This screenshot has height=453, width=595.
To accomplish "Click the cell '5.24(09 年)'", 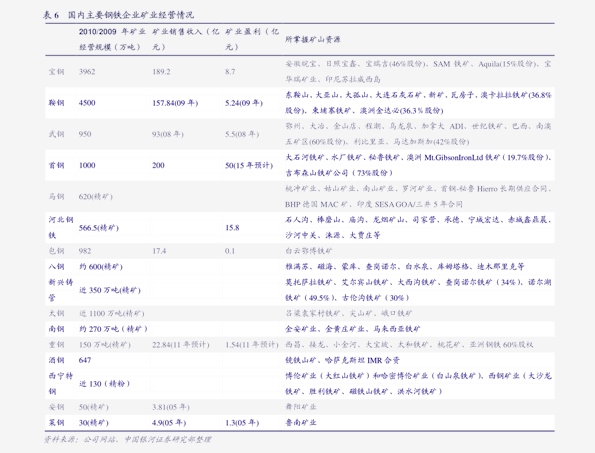I will 244,103.
